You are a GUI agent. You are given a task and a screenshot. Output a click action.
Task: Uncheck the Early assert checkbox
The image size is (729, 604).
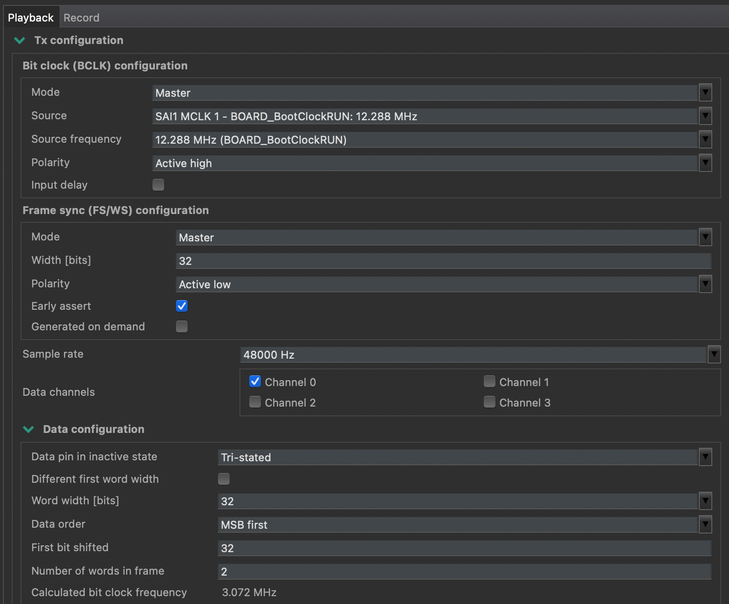182,306
